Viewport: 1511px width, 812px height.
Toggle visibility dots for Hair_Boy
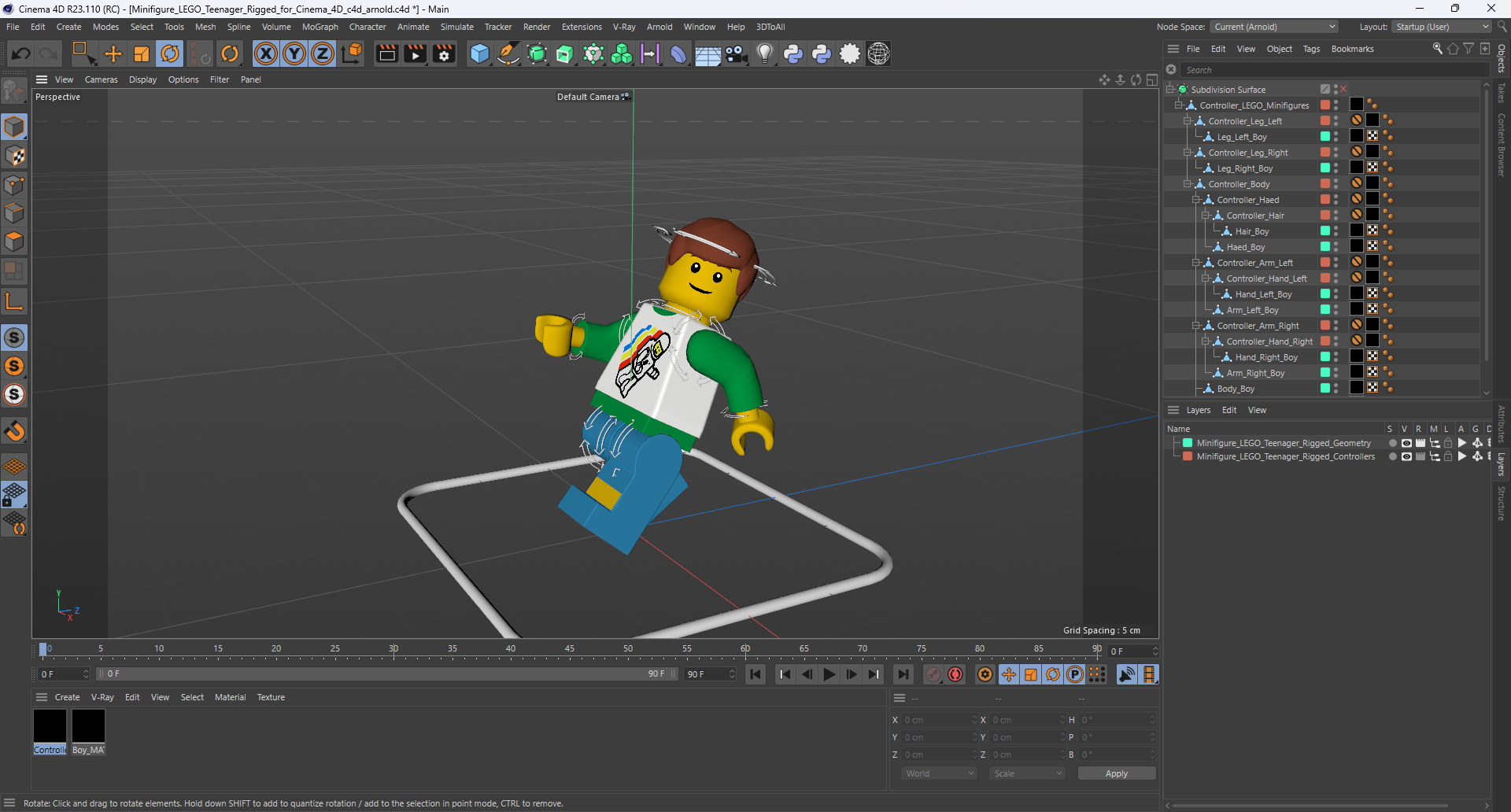1336,231
